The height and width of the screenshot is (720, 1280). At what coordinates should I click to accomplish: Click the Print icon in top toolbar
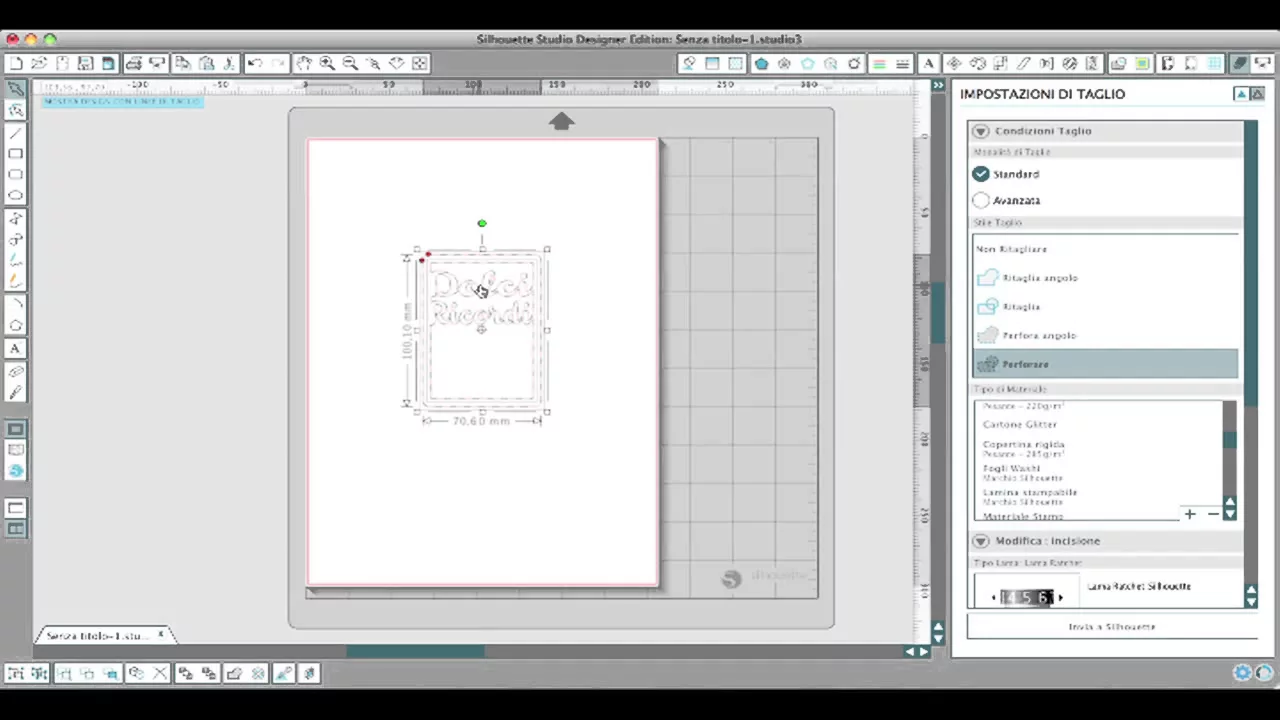click(x=133, y=63)
